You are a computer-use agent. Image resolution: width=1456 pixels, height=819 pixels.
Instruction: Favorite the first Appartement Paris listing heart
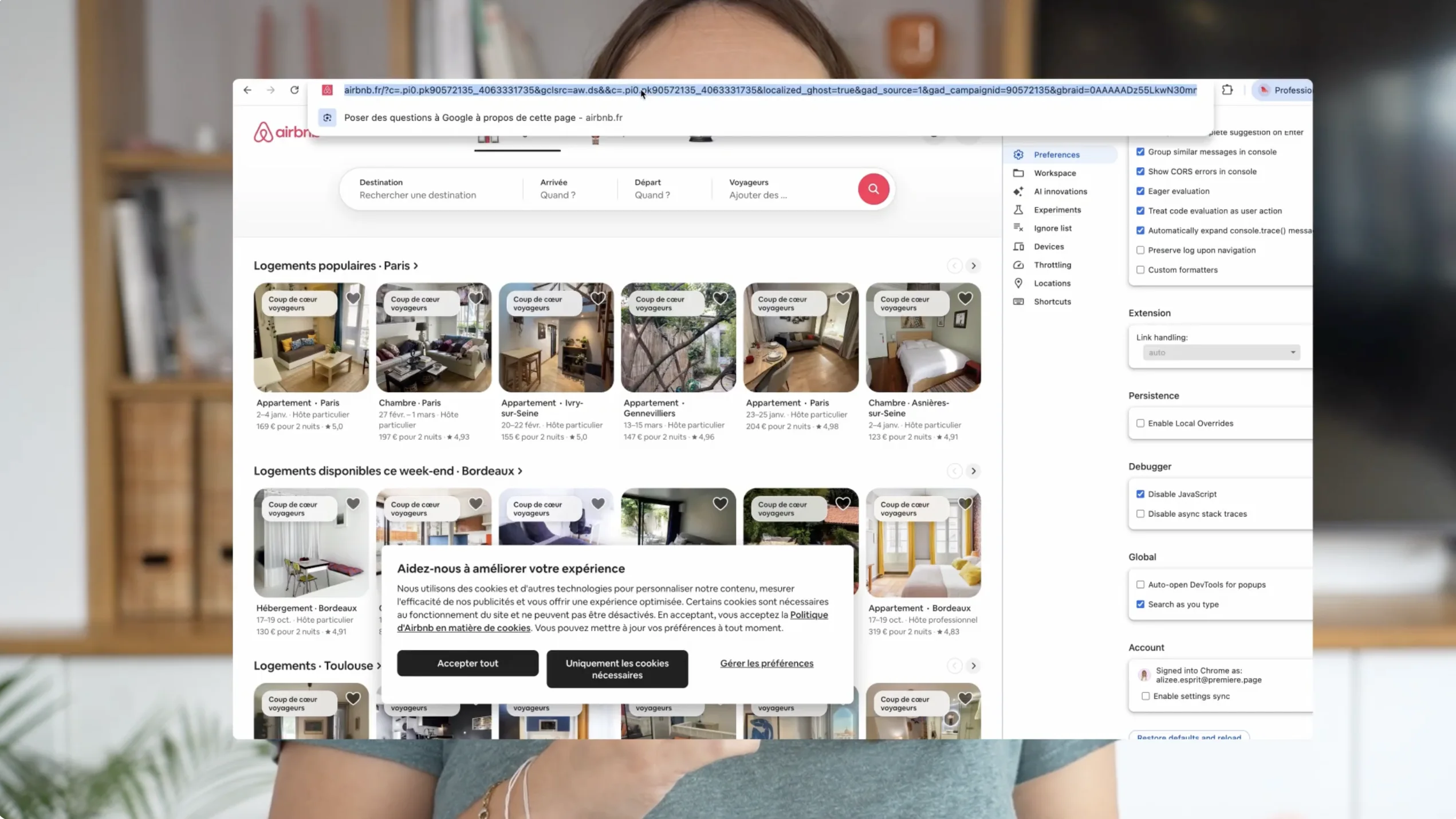click(x=353, y=298)
